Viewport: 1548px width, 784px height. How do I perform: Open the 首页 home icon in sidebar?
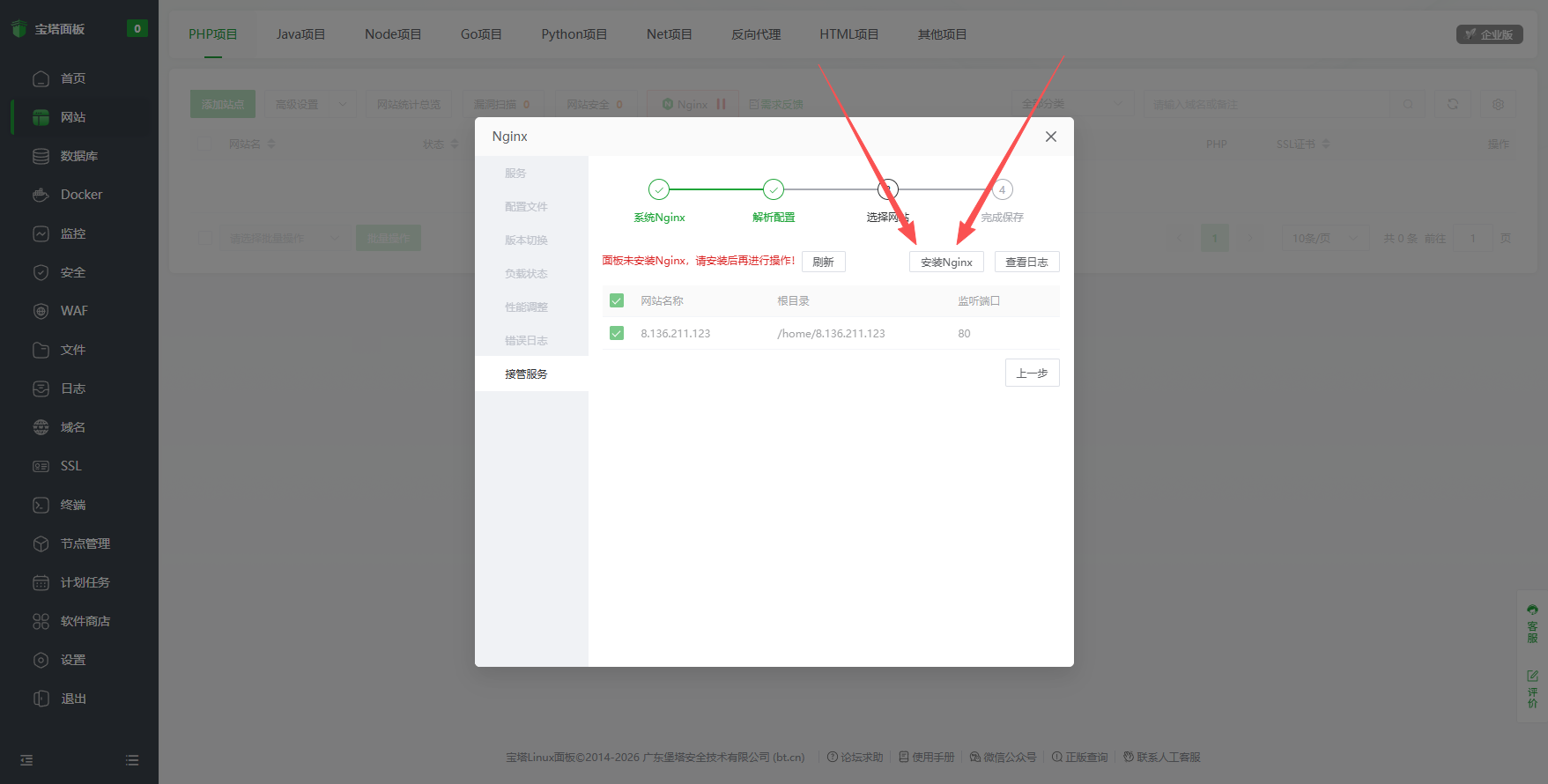pos(41,78)
